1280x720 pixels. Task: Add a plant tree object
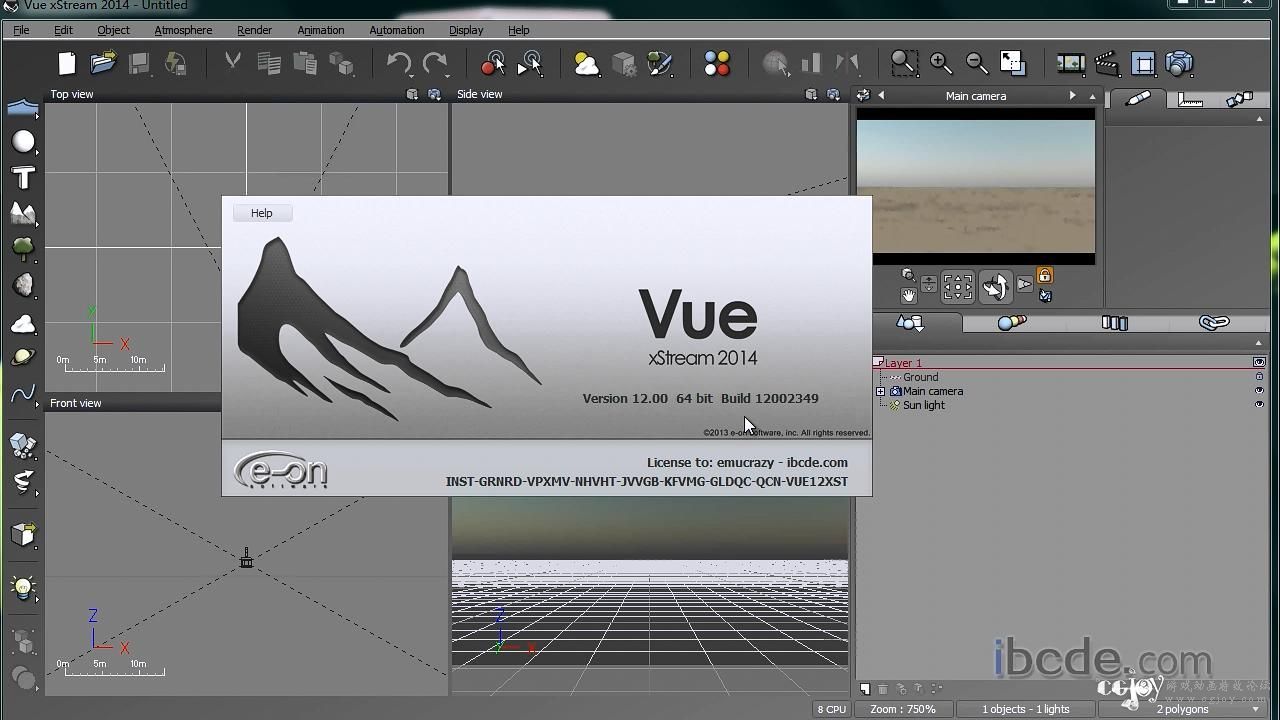point(22,248)
